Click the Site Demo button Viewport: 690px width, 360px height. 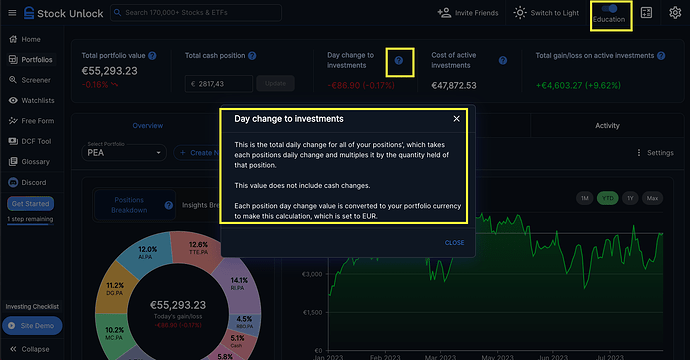32,326
